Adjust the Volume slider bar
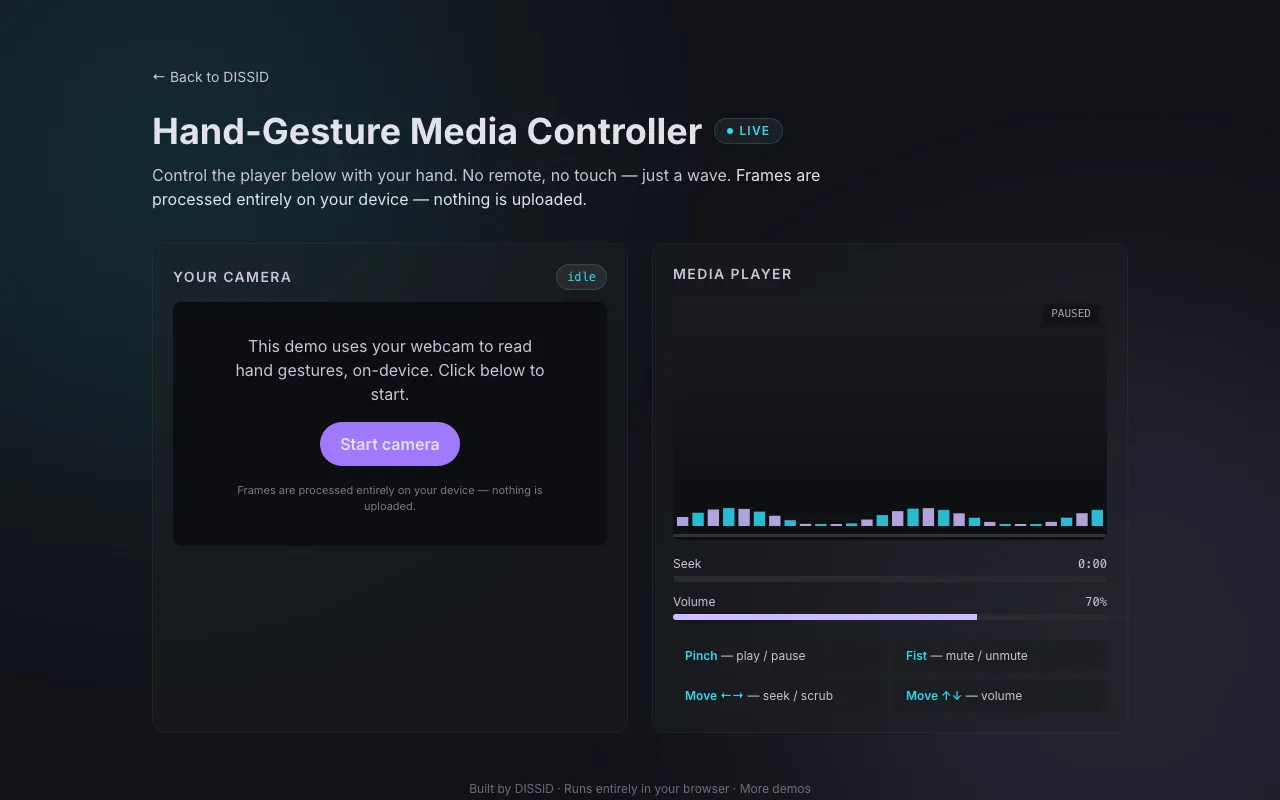 click(x=890, y=617)
